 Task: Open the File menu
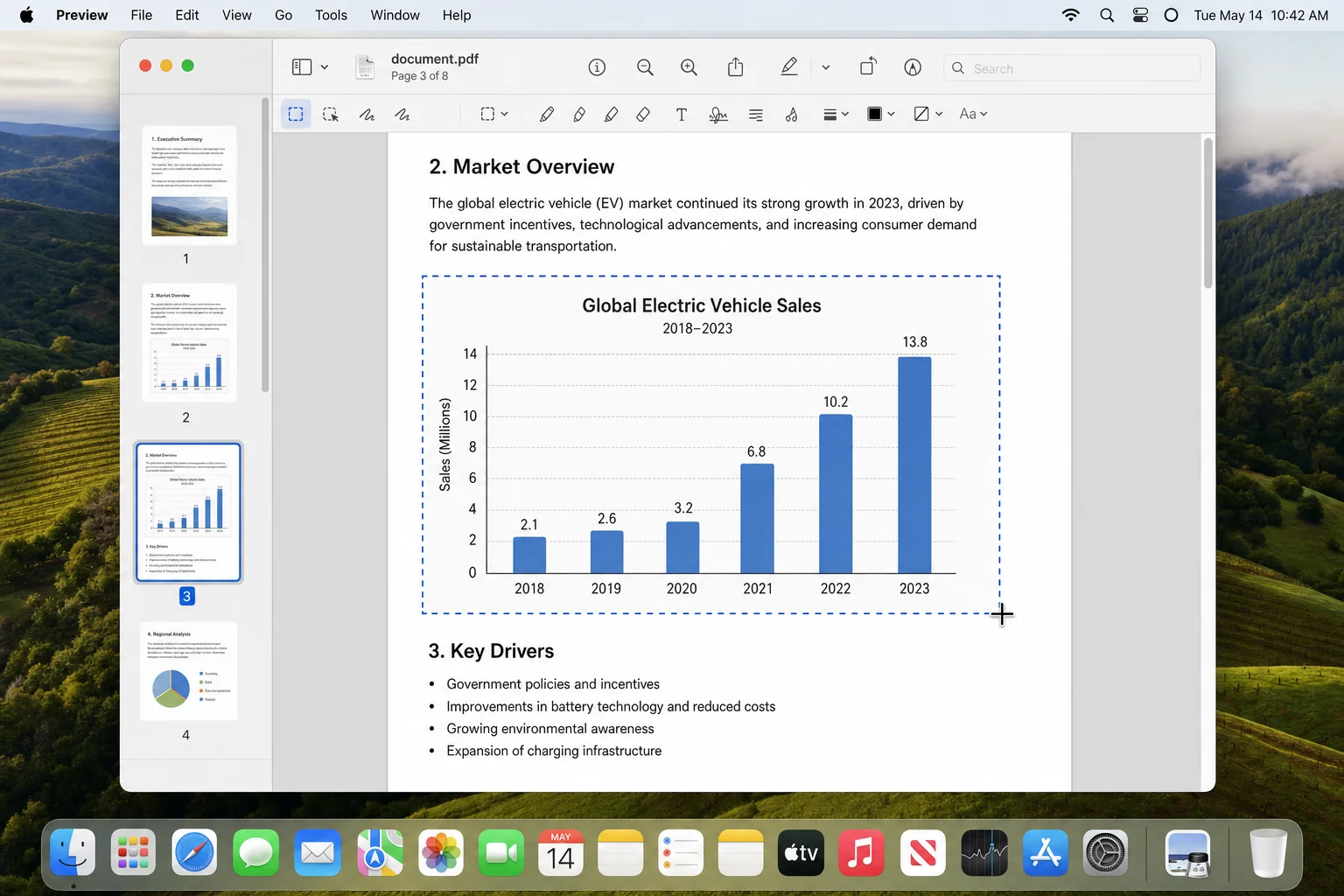coord(142,15)
